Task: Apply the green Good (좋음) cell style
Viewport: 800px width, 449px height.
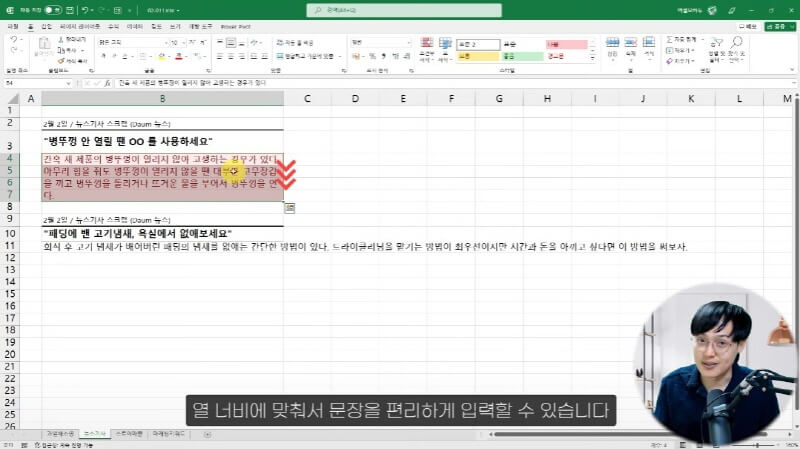Action: [522, 56]
